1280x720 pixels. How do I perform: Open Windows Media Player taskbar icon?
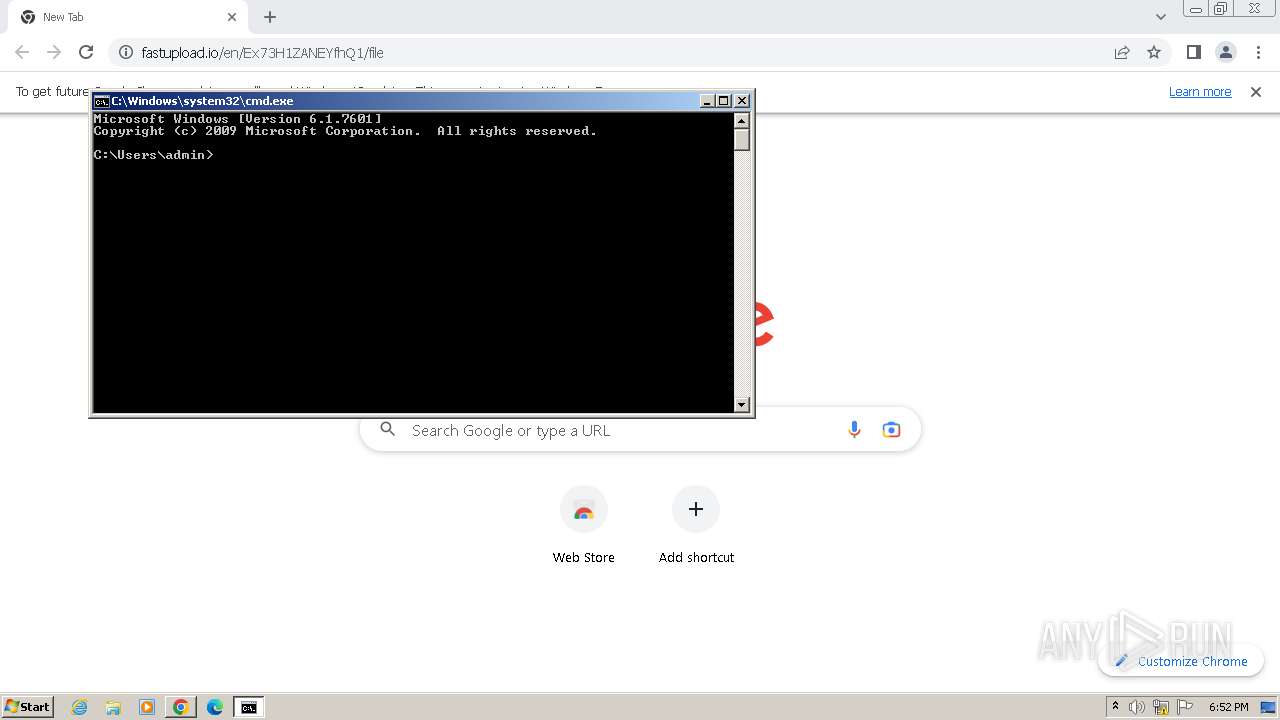[147, 707]
